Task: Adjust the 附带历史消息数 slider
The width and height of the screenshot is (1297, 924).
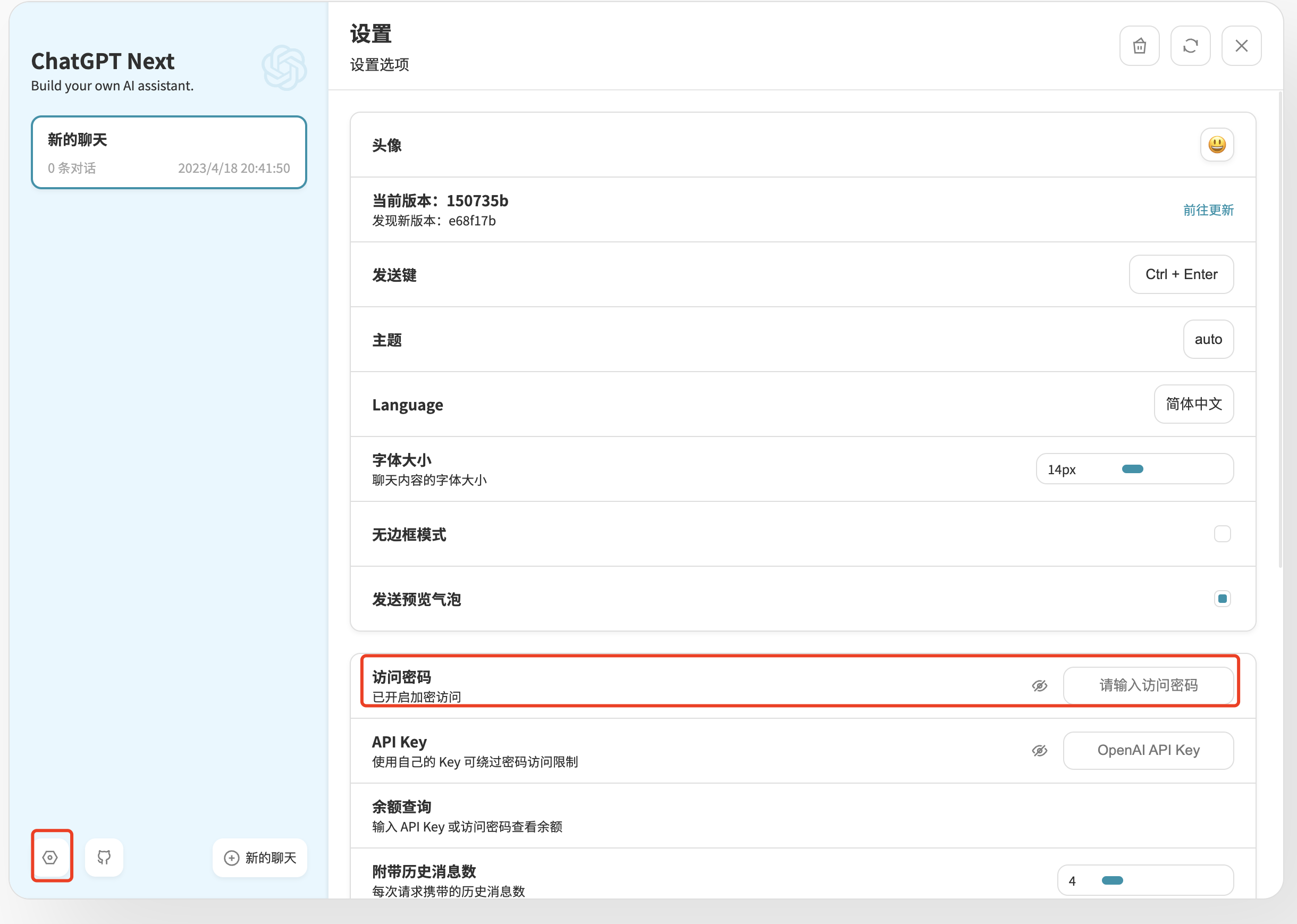Action: [x=1146, y=880]
